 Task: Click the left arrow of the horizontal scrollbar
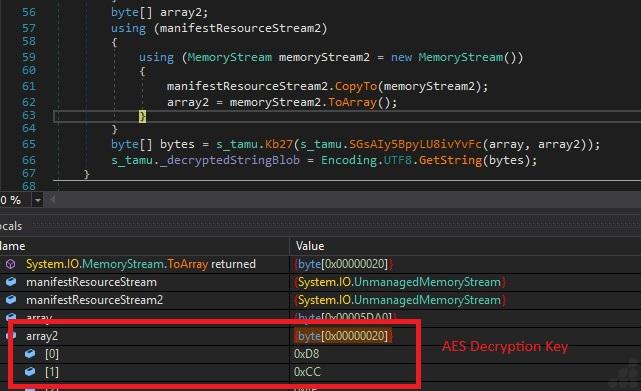click(52, 200)
